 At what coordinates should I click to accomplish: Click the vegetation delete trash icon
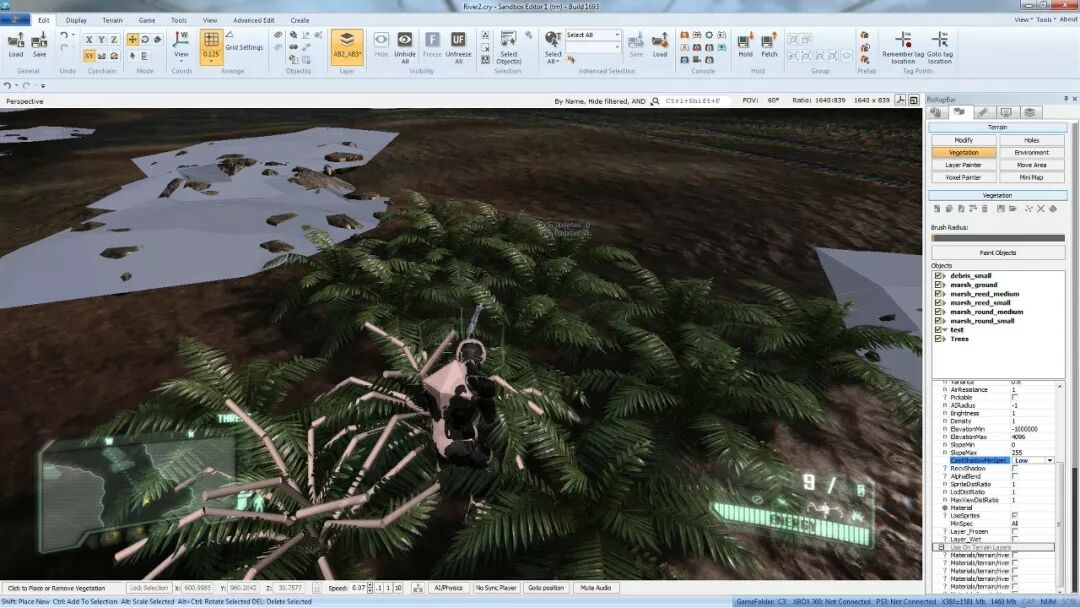(x=984, y=209)
